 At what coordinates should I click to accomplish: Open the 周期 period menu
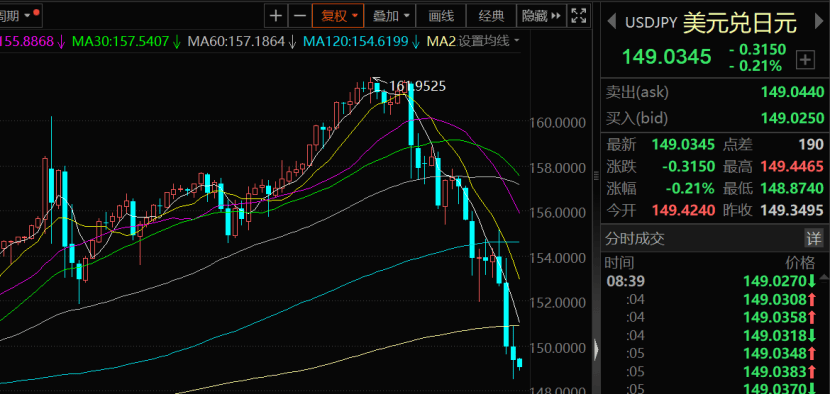(x=20, y=15)
